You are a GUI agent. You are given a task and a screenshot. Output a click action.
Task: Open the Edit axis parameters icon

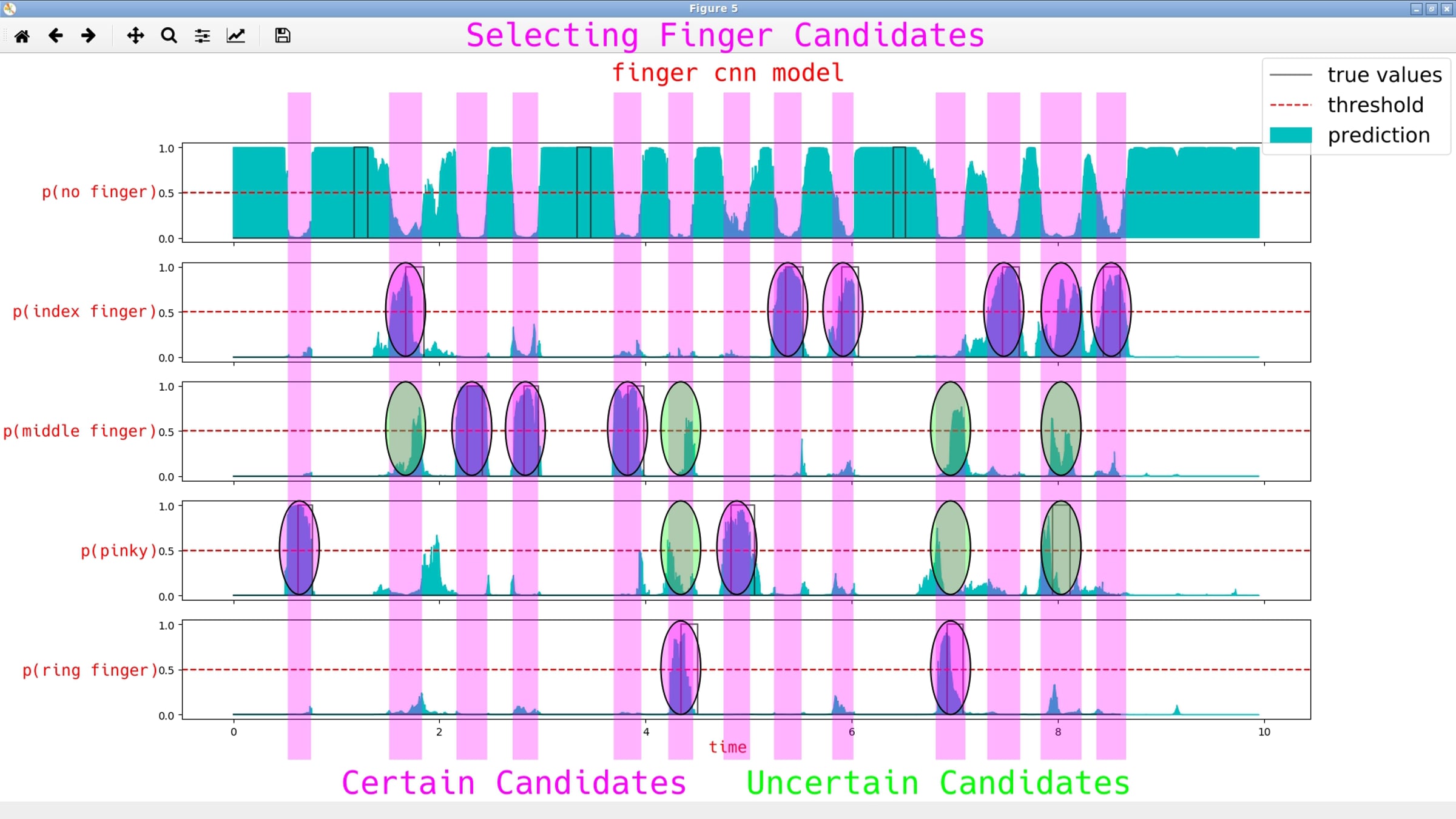(236, 36)
